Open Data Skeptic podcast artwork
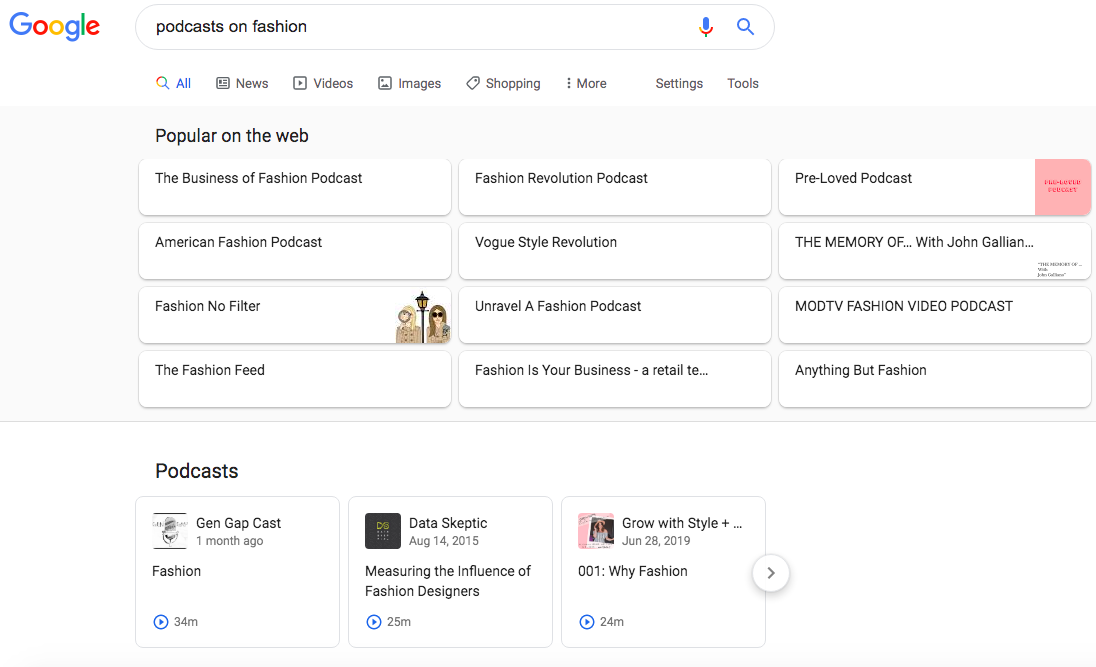 tap(383, 531)
